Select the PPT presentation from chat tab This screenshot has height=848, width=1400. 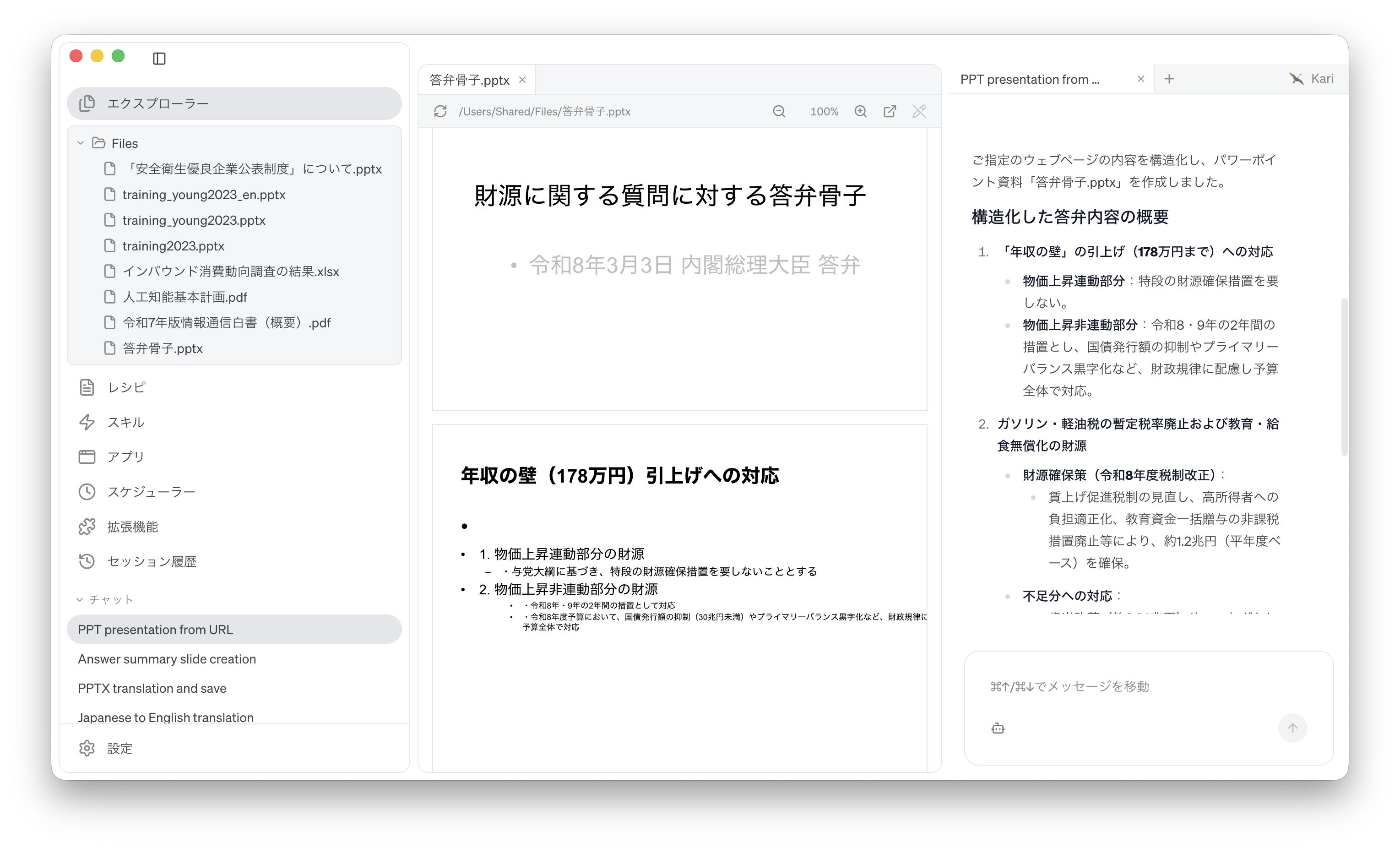click(x=1030, y=80)
